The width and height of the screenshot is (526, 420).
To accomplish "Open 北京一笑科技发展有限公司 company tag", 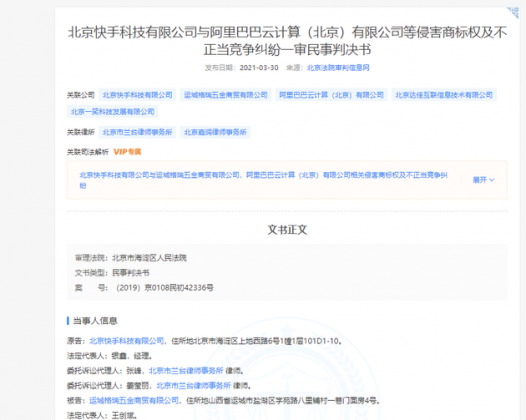I will click(112, 112).
